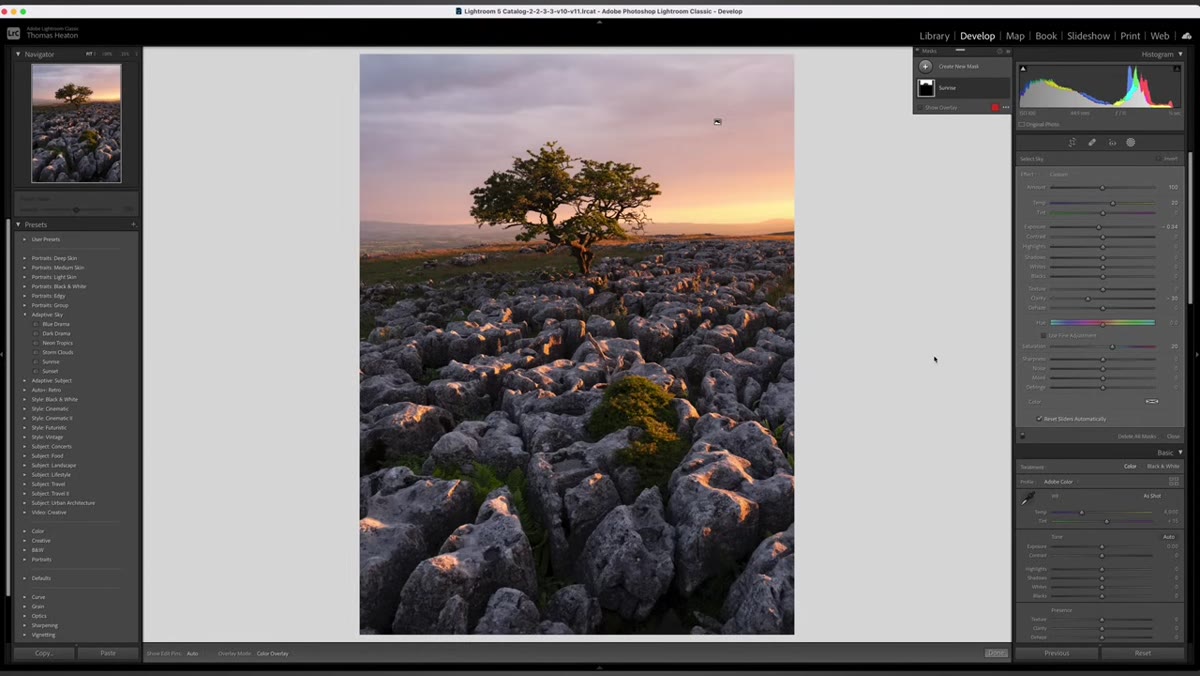1200x676 pixels.
Task: Click the Close button in mask panel
Action: [x=1173, y=436]
